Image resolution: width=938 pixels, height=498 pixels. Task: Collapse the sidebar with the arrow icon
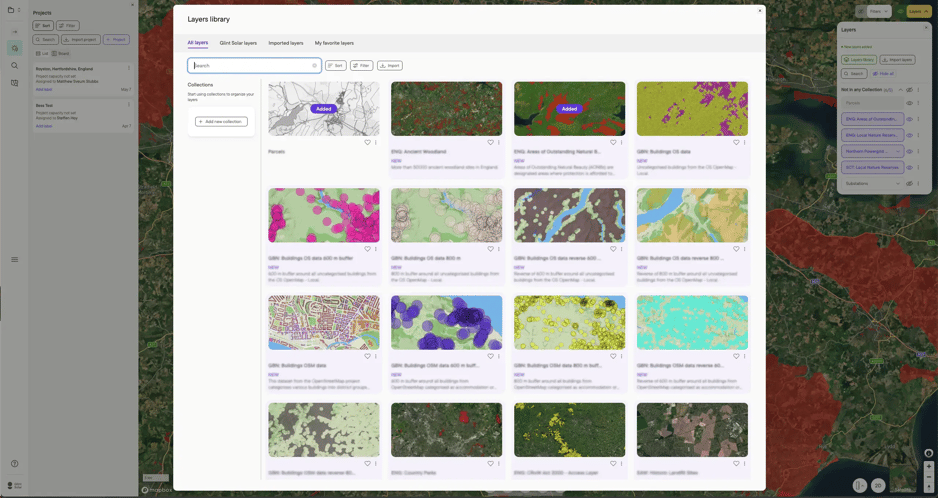(15, 32)
